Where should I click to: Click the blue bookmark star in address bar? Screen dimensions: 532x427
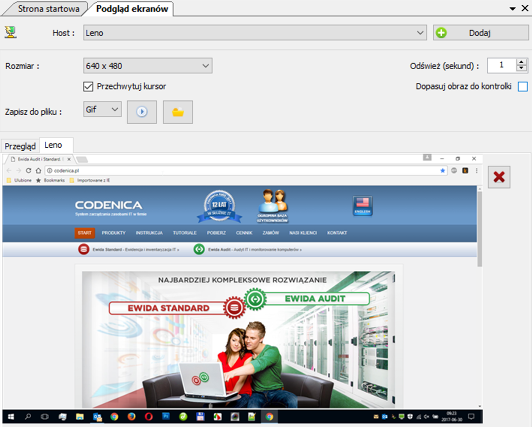click(442, 171)
